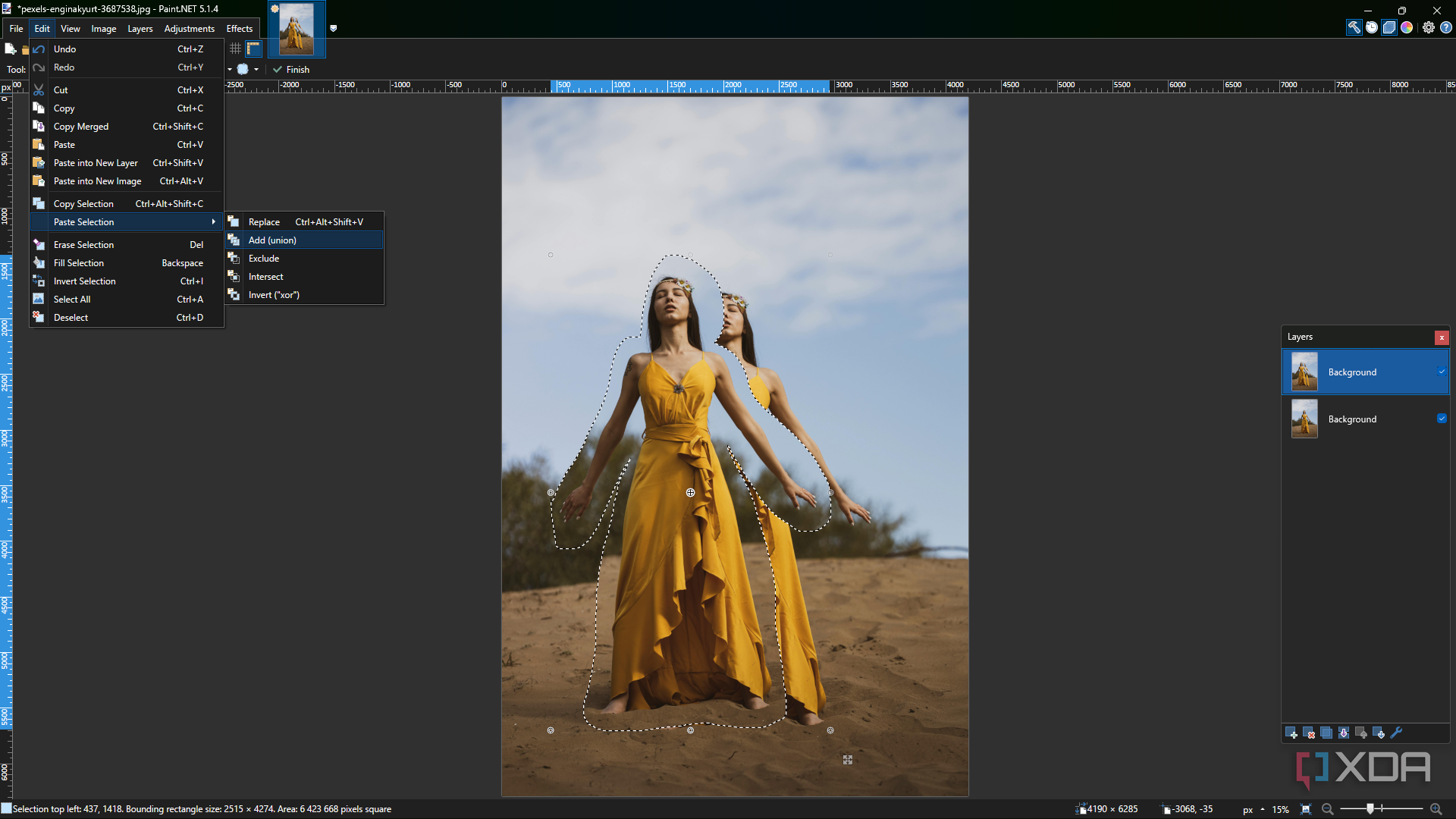The width and height of the screenshot is (1456, 819).
Task: Uncheck visibility of top Background layer
Action: point(1442,372)
